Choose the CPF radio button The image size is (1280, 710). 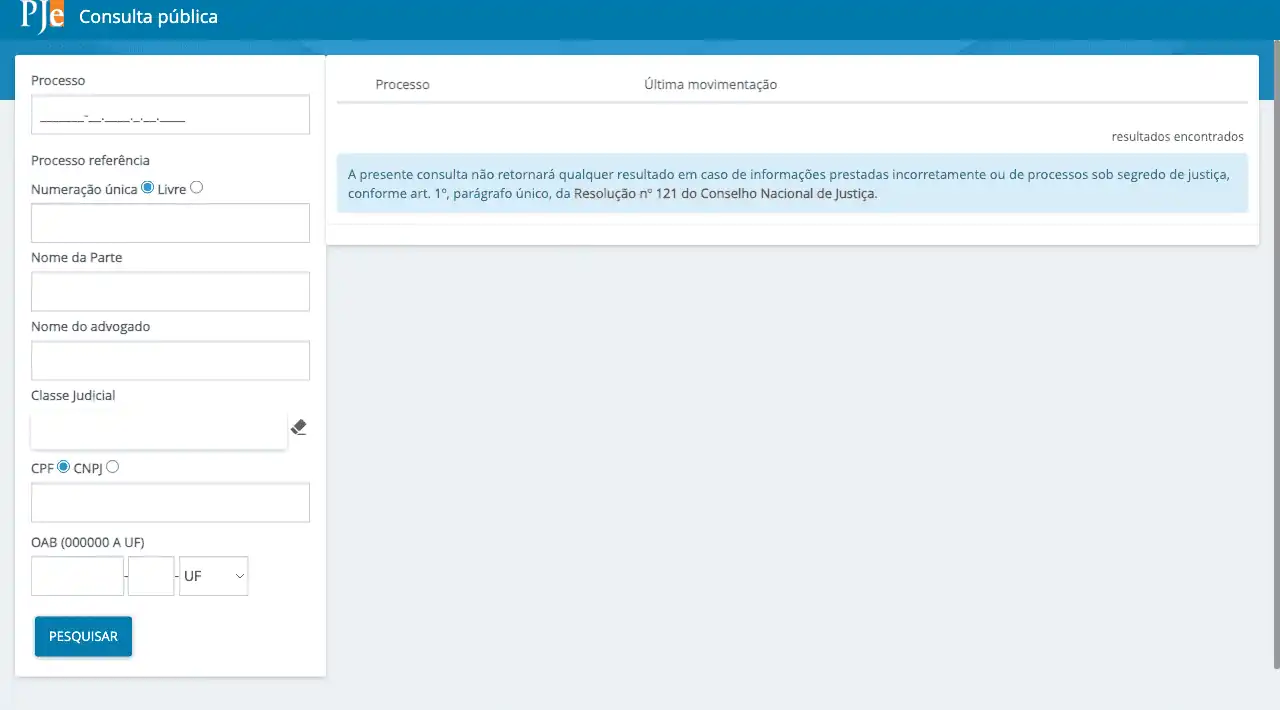(x=64, y=467)
